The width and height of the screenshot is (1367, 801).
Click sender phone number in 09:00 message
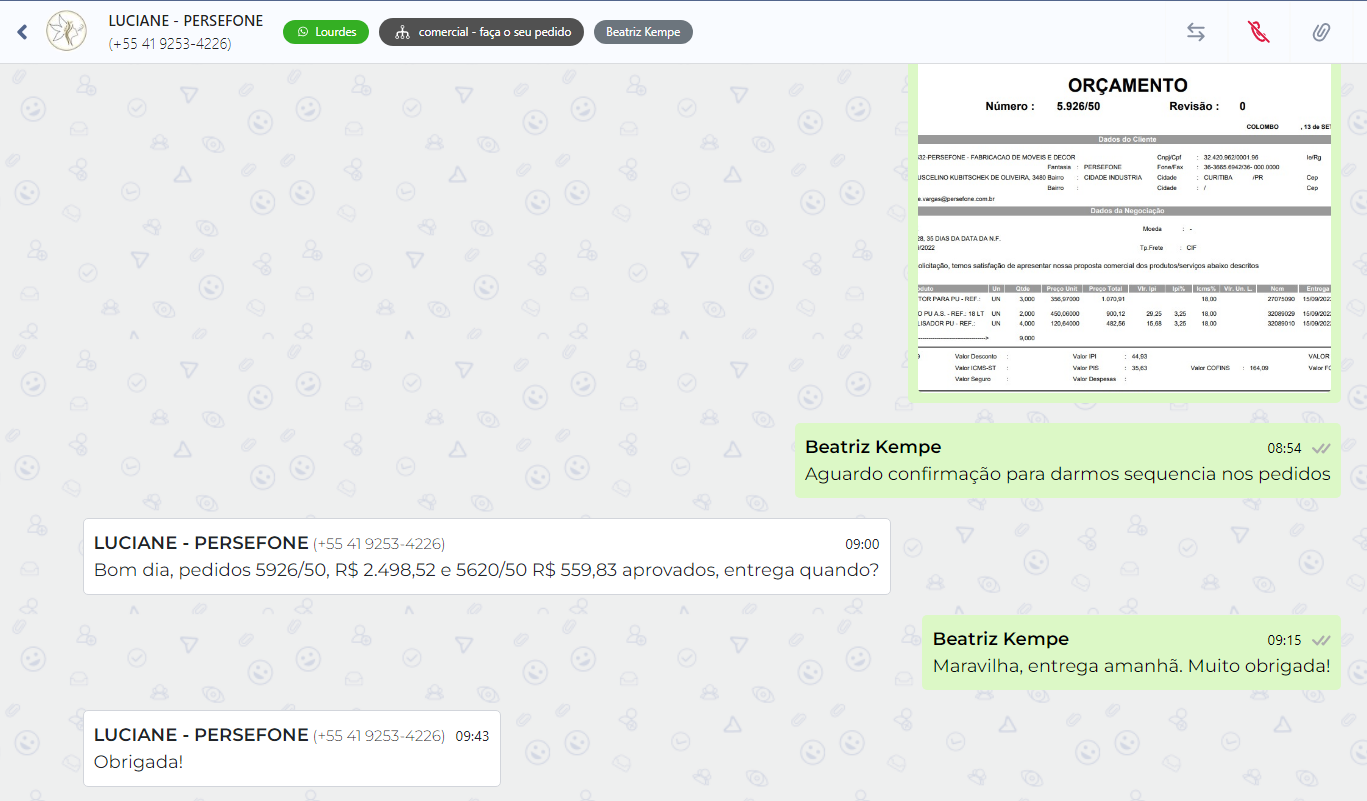coord(379,544)
